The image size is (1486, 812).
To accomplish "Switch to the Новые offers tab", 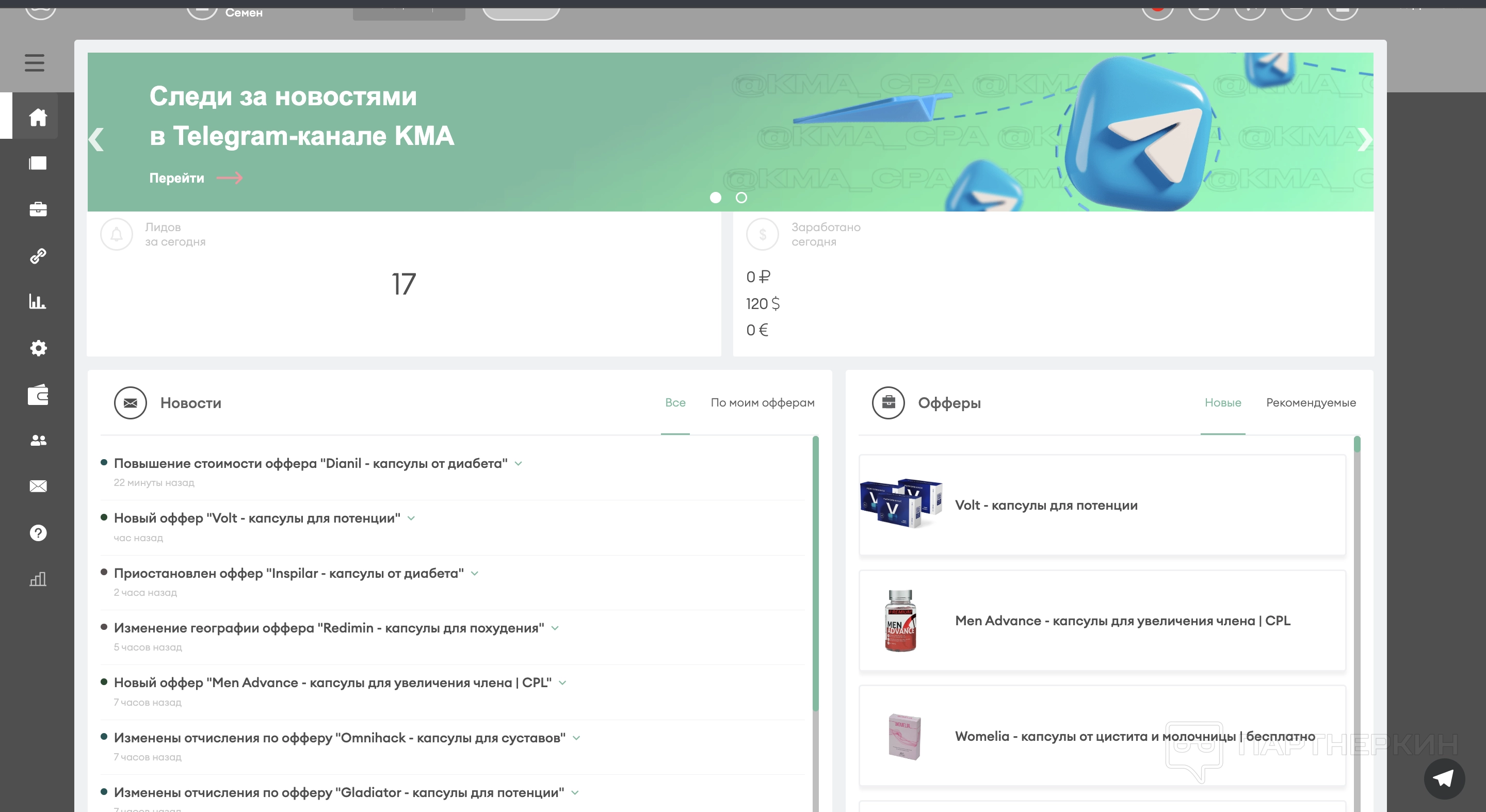I will point(1222,402).
